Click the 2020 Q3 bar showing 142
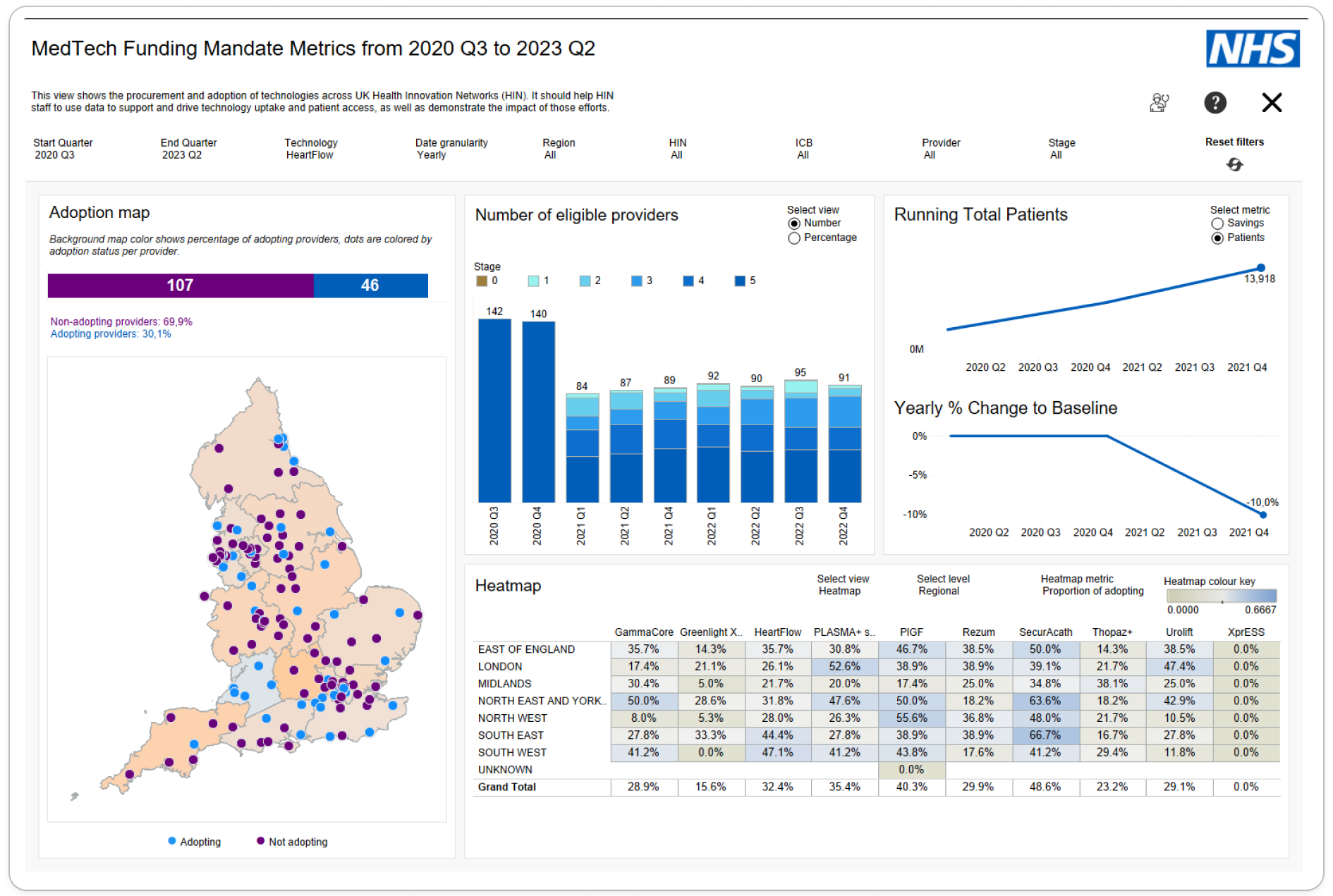 click(x=494, y=410)
